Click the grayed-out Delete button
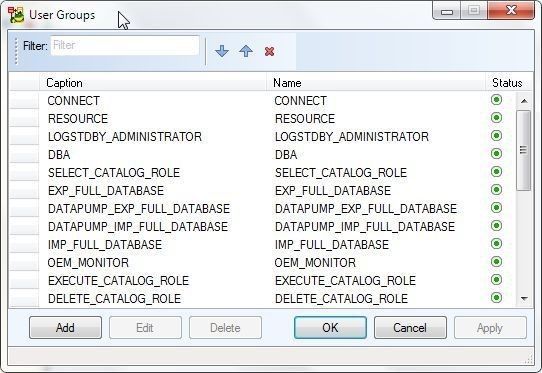Viewport: 542px width, 373px height. (x=225, y=327)
